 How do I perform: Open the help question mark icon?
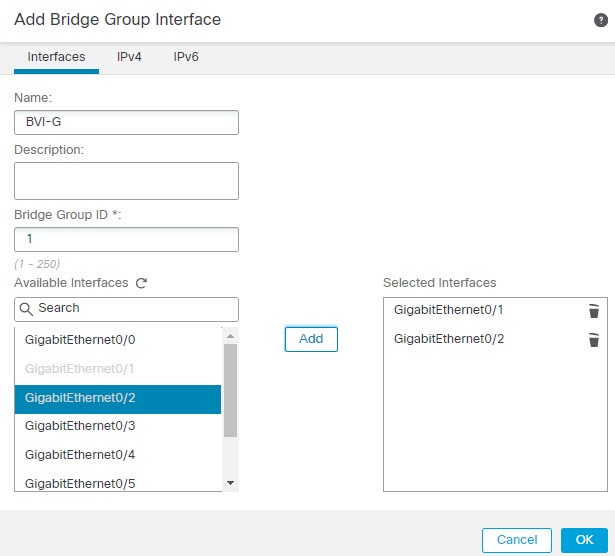tap(600, 20)
